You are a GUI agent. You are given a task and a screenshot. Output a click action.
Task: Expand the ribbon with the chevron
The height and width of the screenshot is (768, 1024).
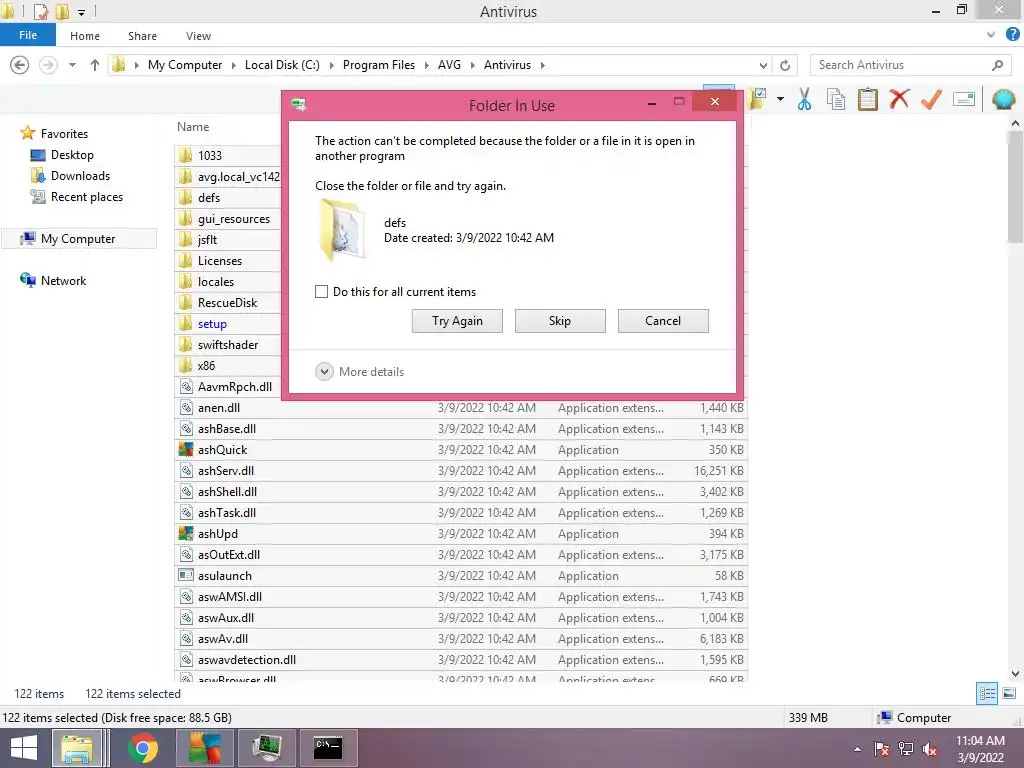click(x=991, y=35)
